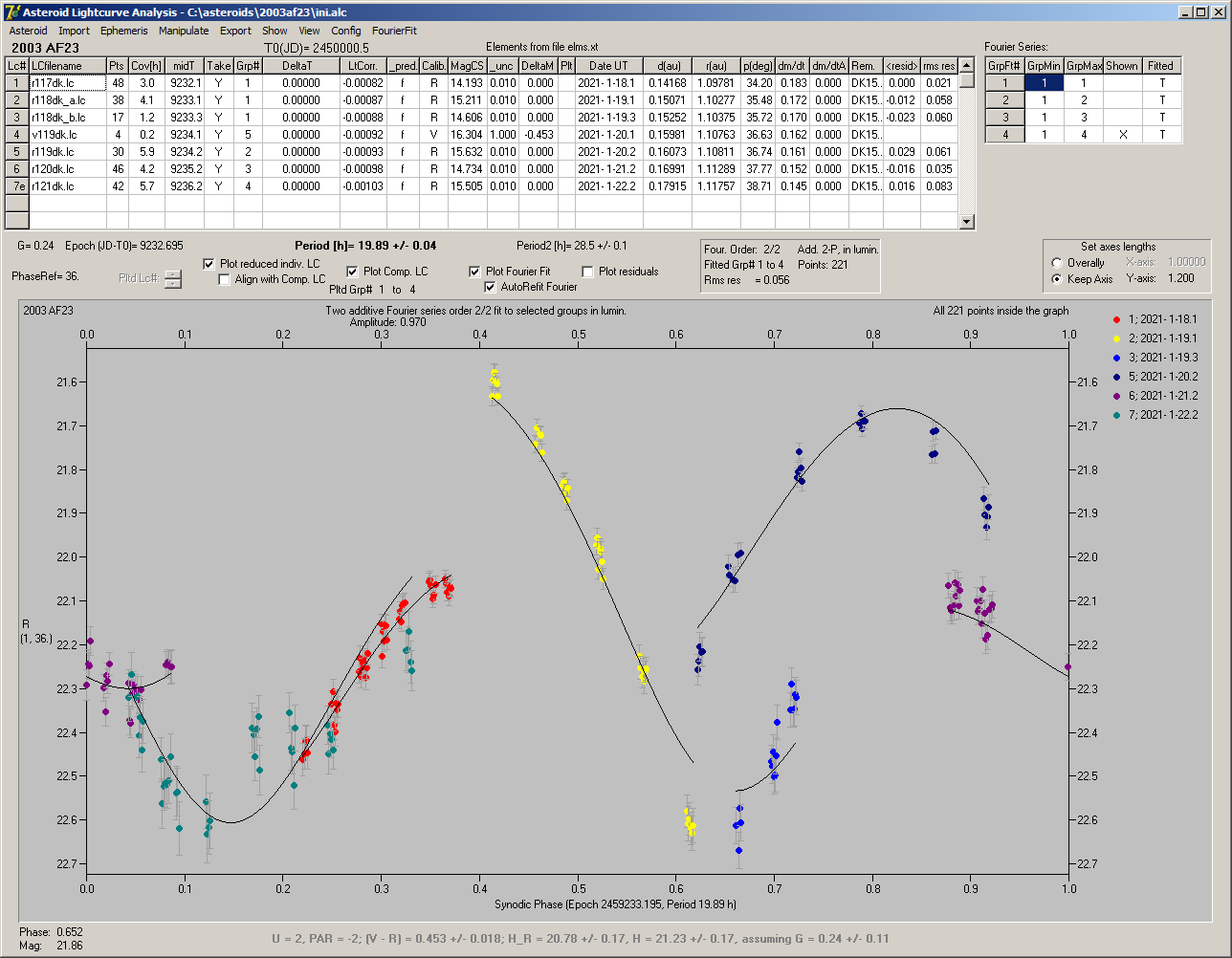Click purple legend entry 2021-1-21.2
This screenshot has width=1232, height=958.
1155,395
